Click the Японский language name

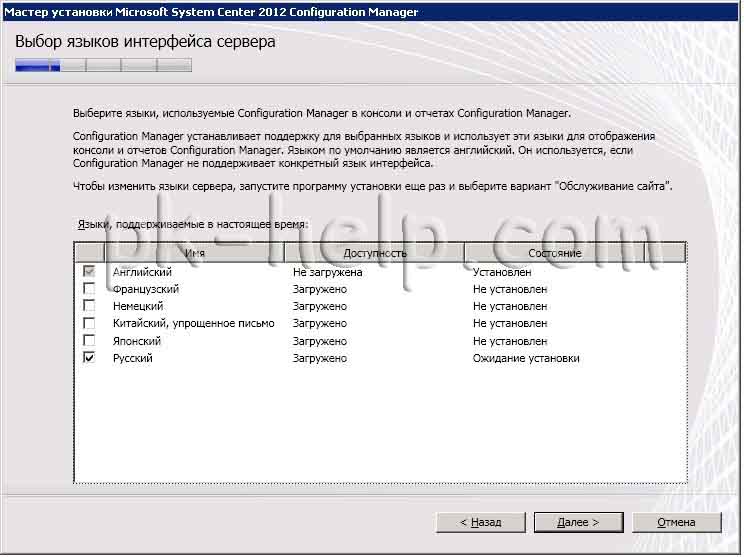pyautogui.click(x=137, y=341)
